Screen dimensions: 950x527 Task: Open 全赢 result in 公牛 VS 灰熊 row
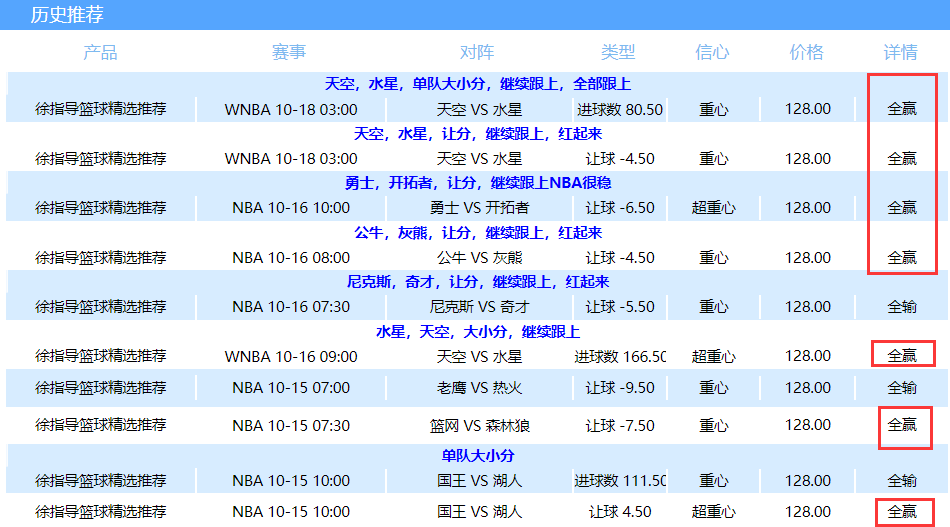[x=902, y=258]
